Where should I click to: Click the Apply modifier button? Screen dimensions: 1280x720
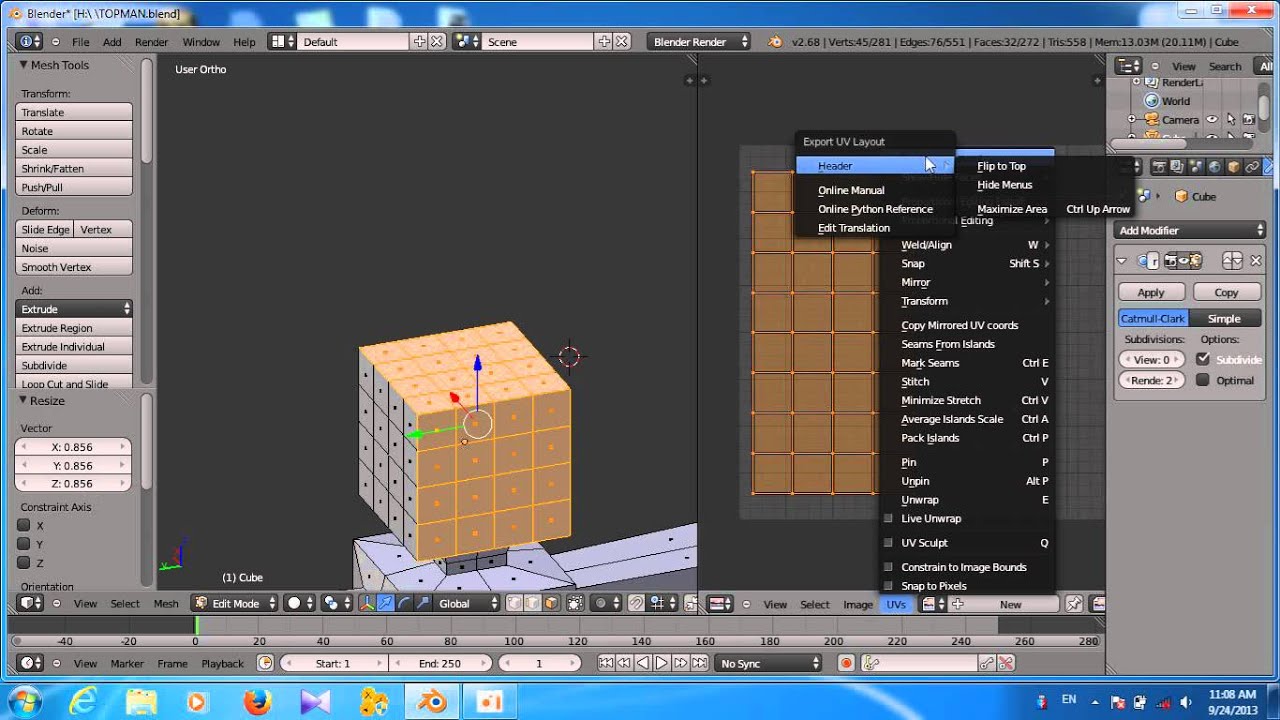point(1151,292)
